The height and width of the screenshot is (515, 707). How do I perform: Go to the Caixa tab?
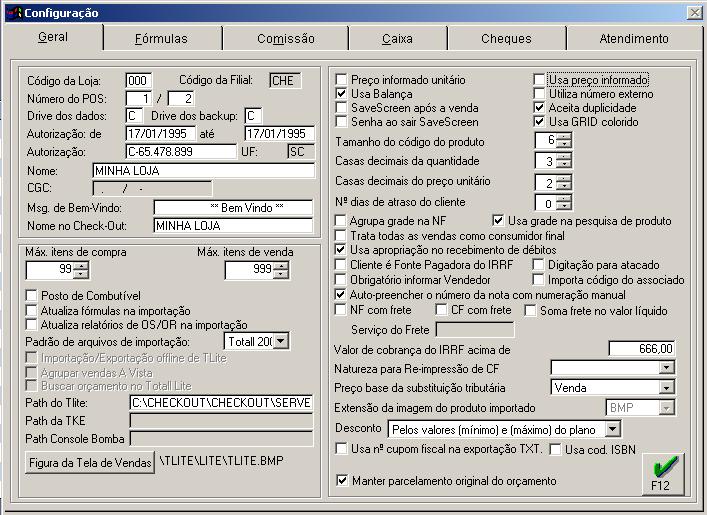coord(397,39)
